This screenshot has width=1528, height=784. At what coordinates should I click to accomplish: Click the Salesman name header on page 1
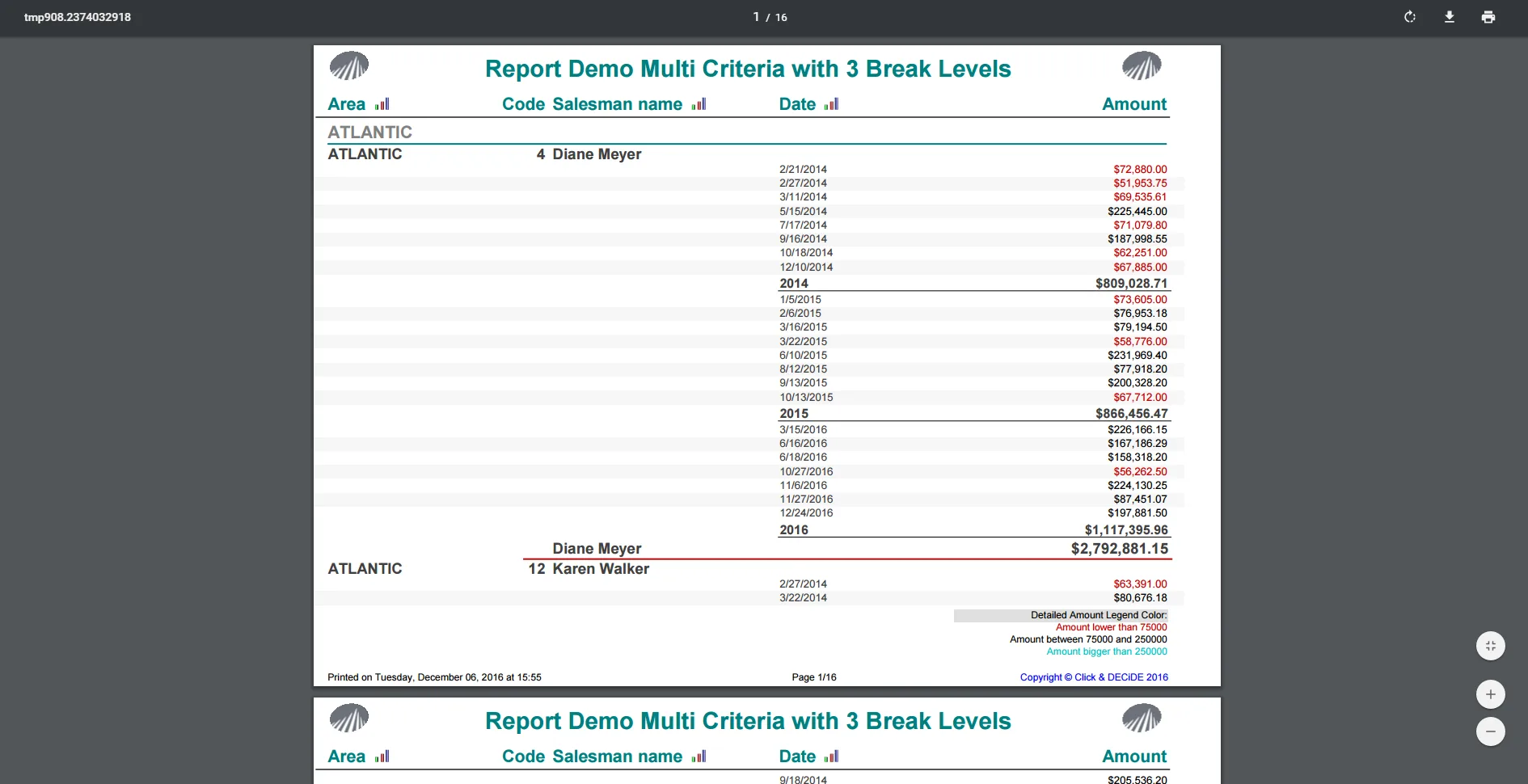coord(618,104)
